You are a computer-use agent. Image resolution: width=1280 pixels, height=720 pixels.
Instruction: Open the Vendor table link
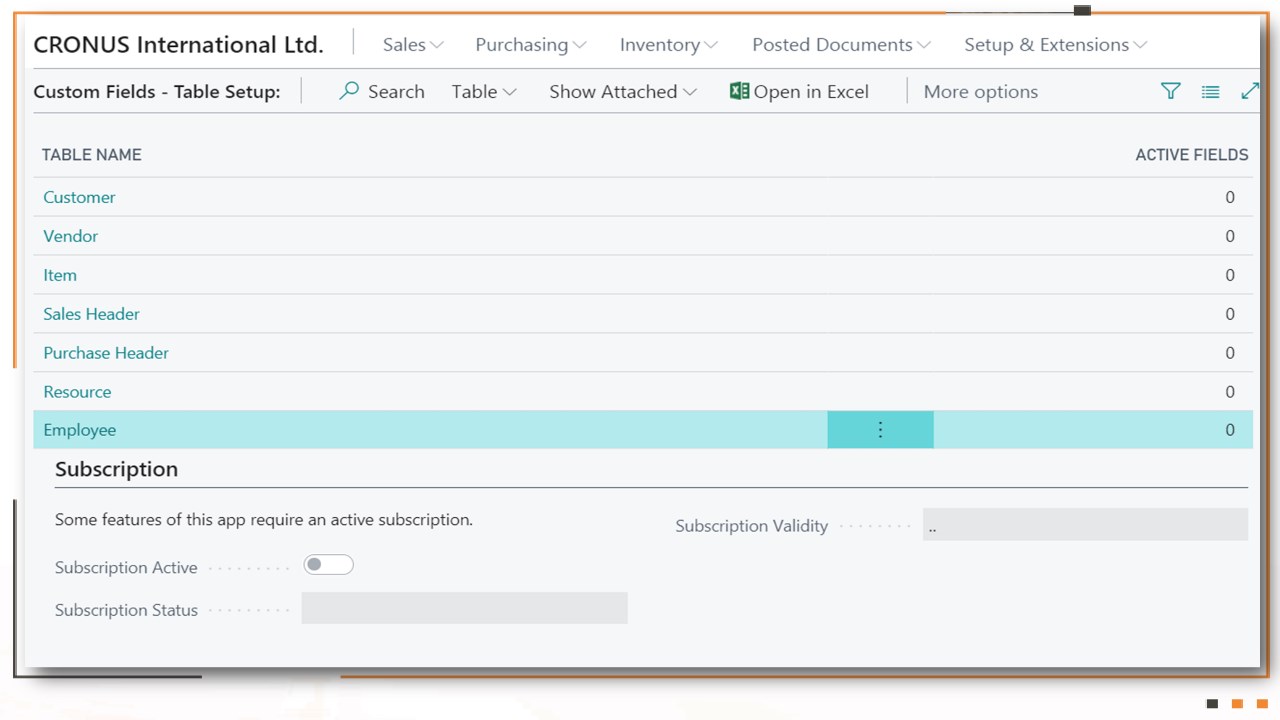pyautogui.click(x=71, y=236)
